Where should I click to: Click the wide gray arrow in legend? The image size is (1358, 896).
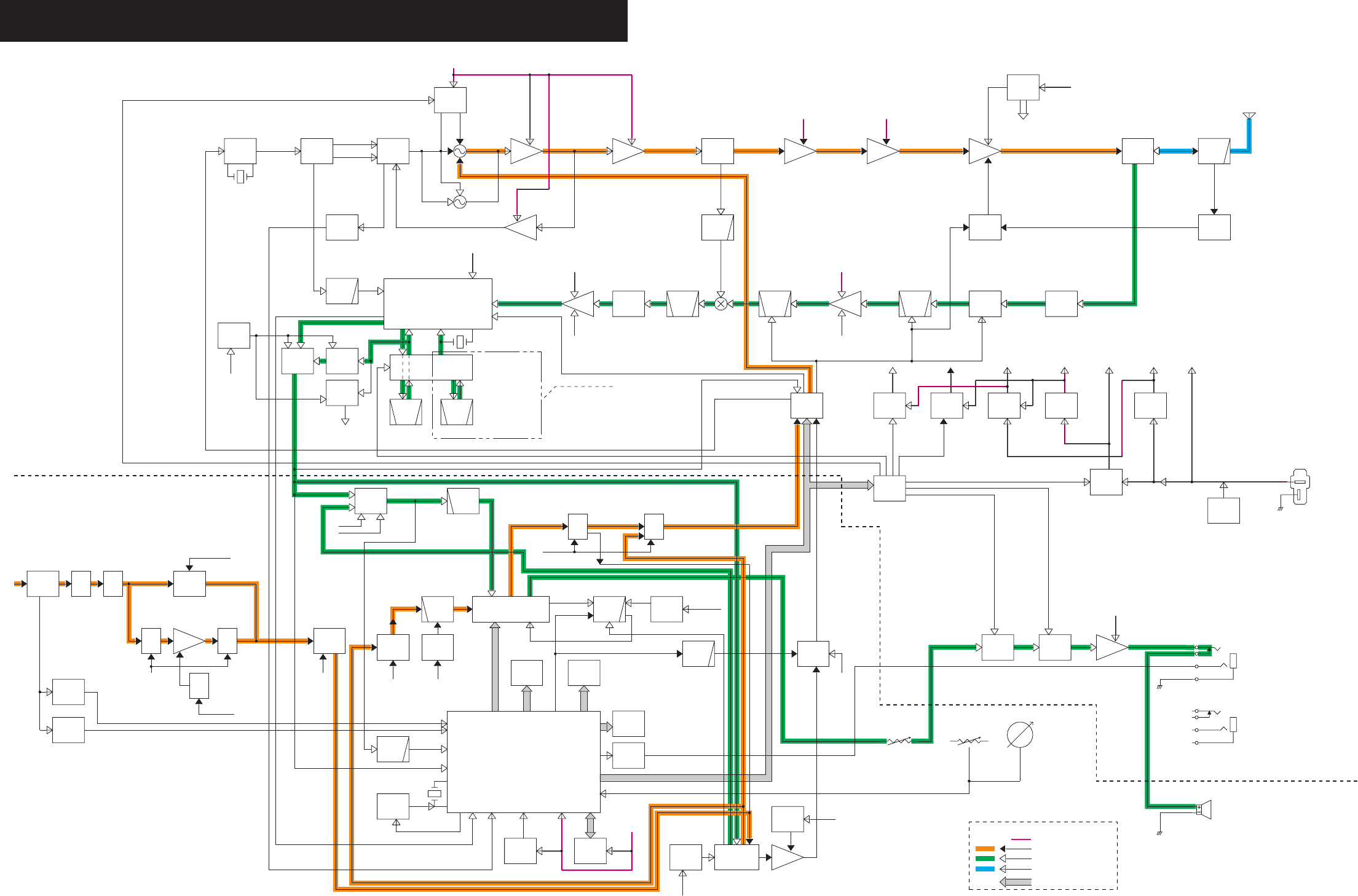pos(1016,882)
